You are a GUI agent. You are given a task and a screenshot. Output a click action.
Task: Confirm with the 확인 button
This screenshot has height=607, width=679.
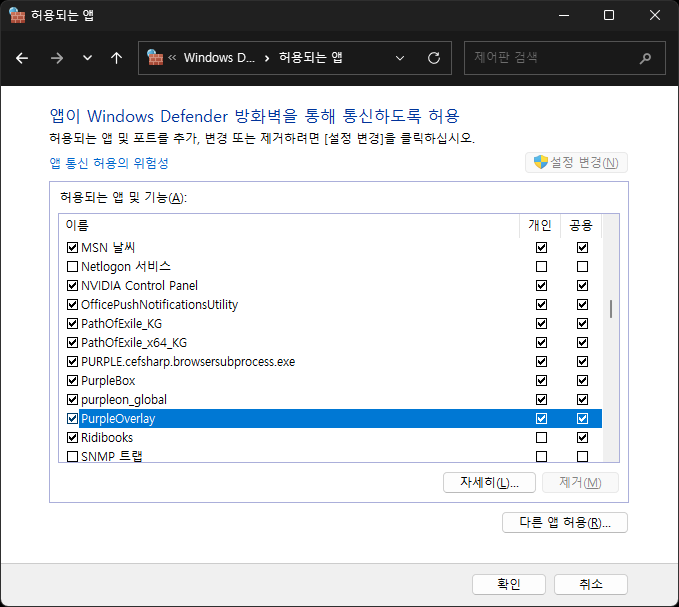point(509,584)
